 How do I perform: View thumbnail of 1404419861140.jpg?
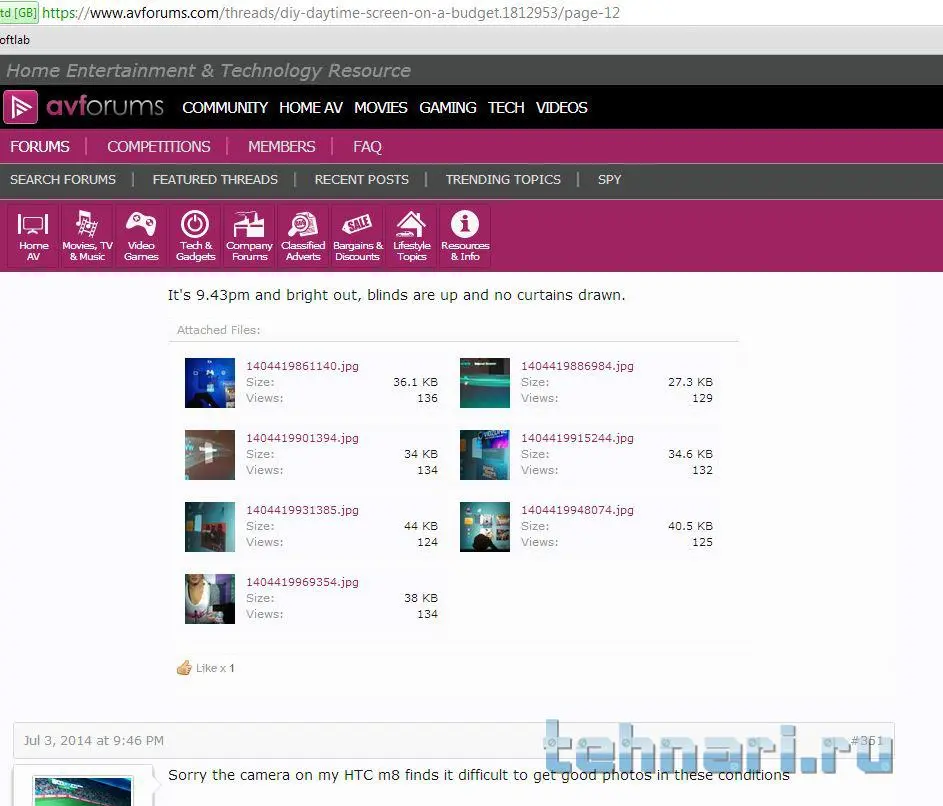tap(210, 383)
